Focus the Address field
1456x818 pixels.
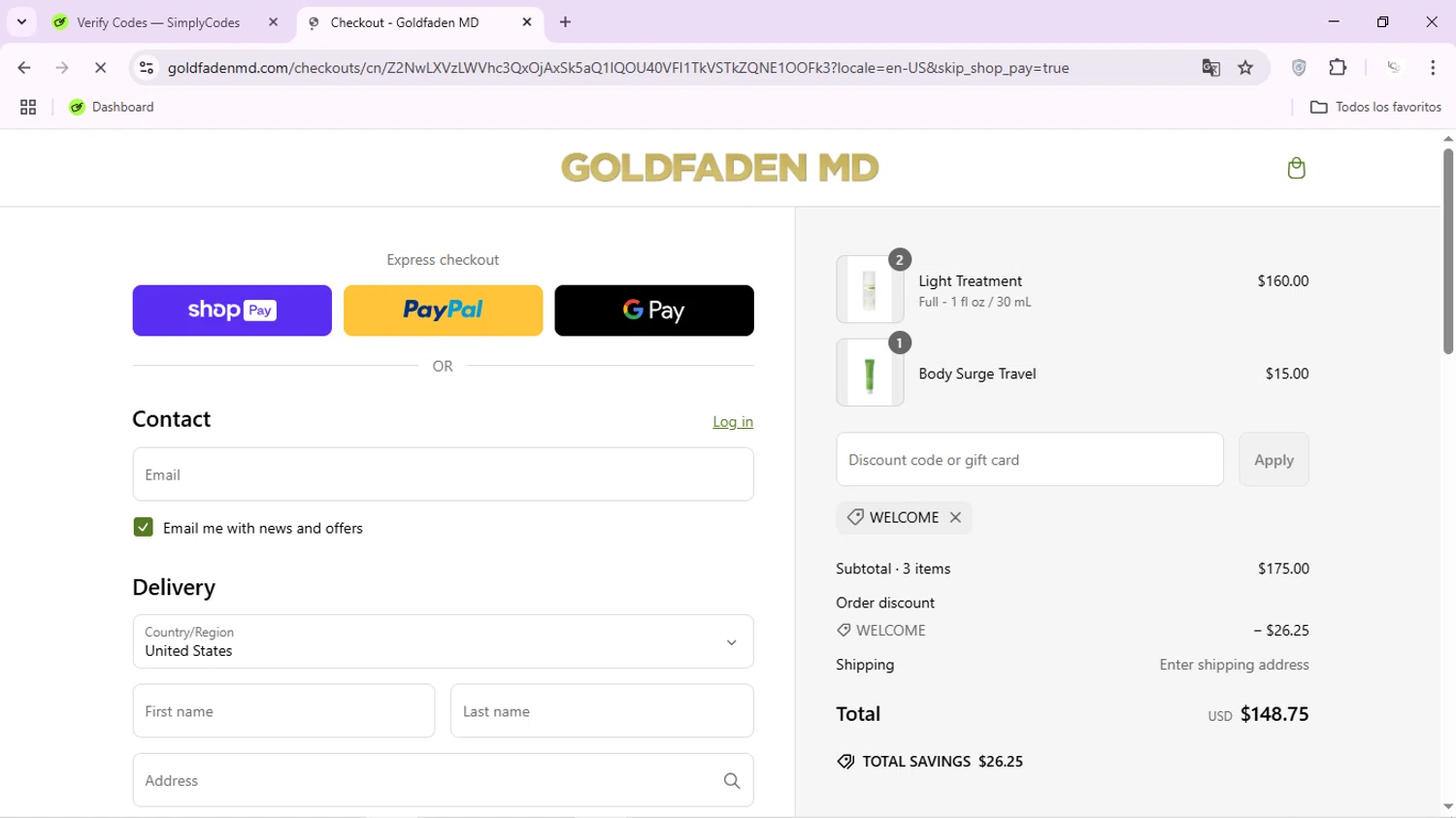(443, 780)
